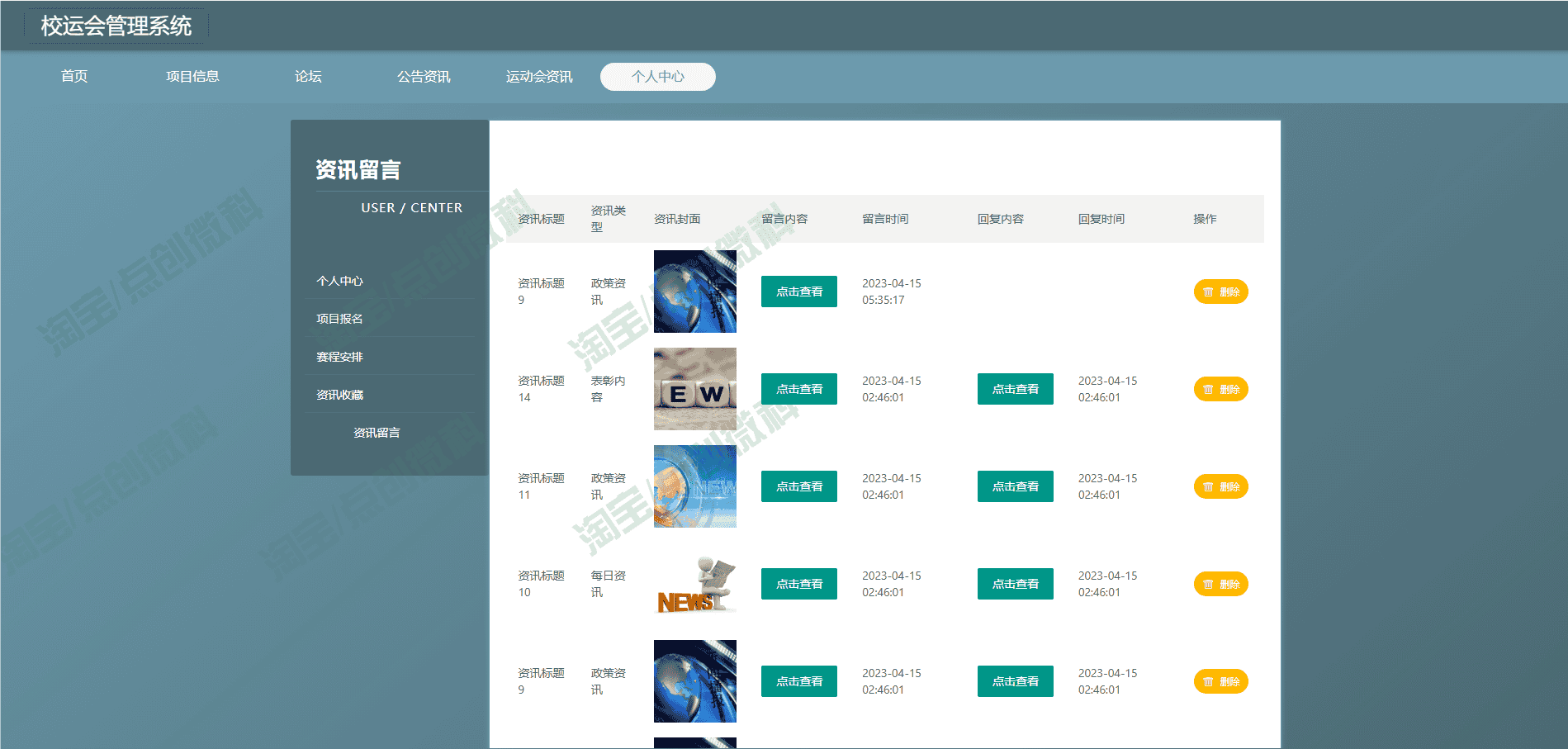Open 资讯收藏 in the sidebar
Image resolution: width=1568 pixels, height=749 pixels.
point(339,395)
